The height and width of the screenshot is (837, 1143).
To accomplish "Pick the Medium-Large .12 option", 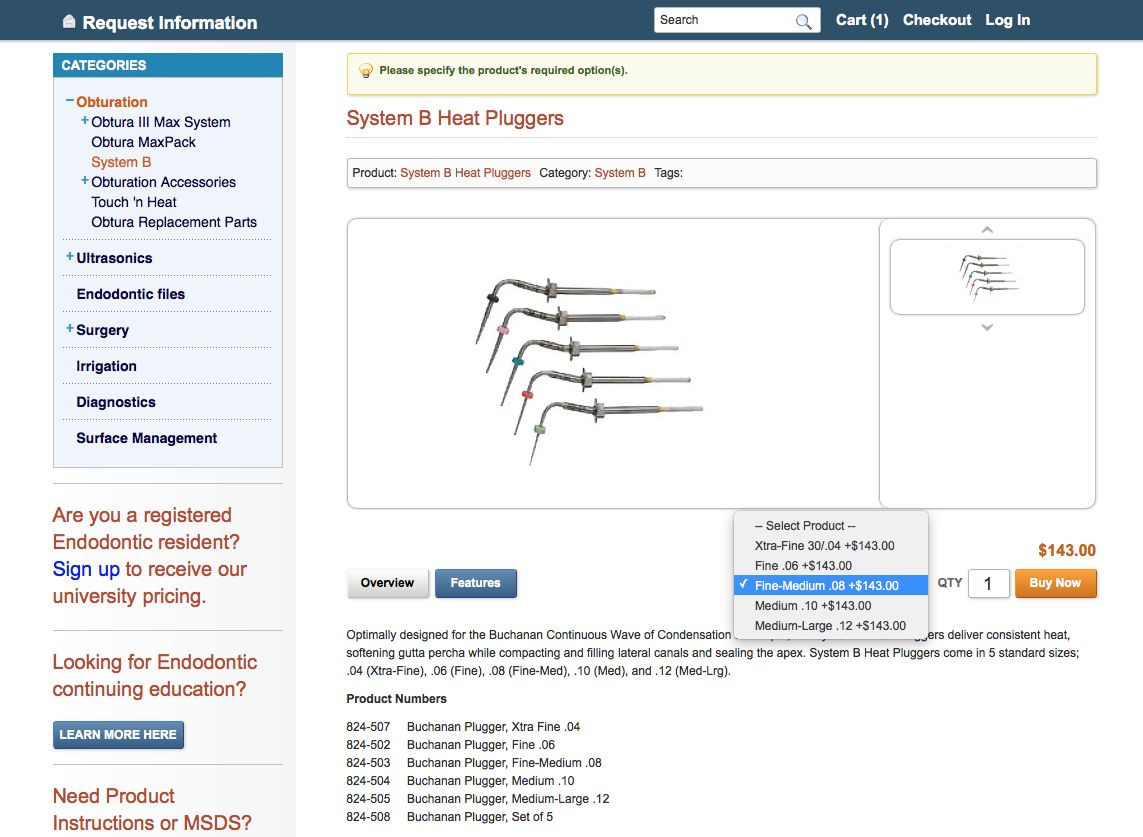I will [x=831, y=626].
